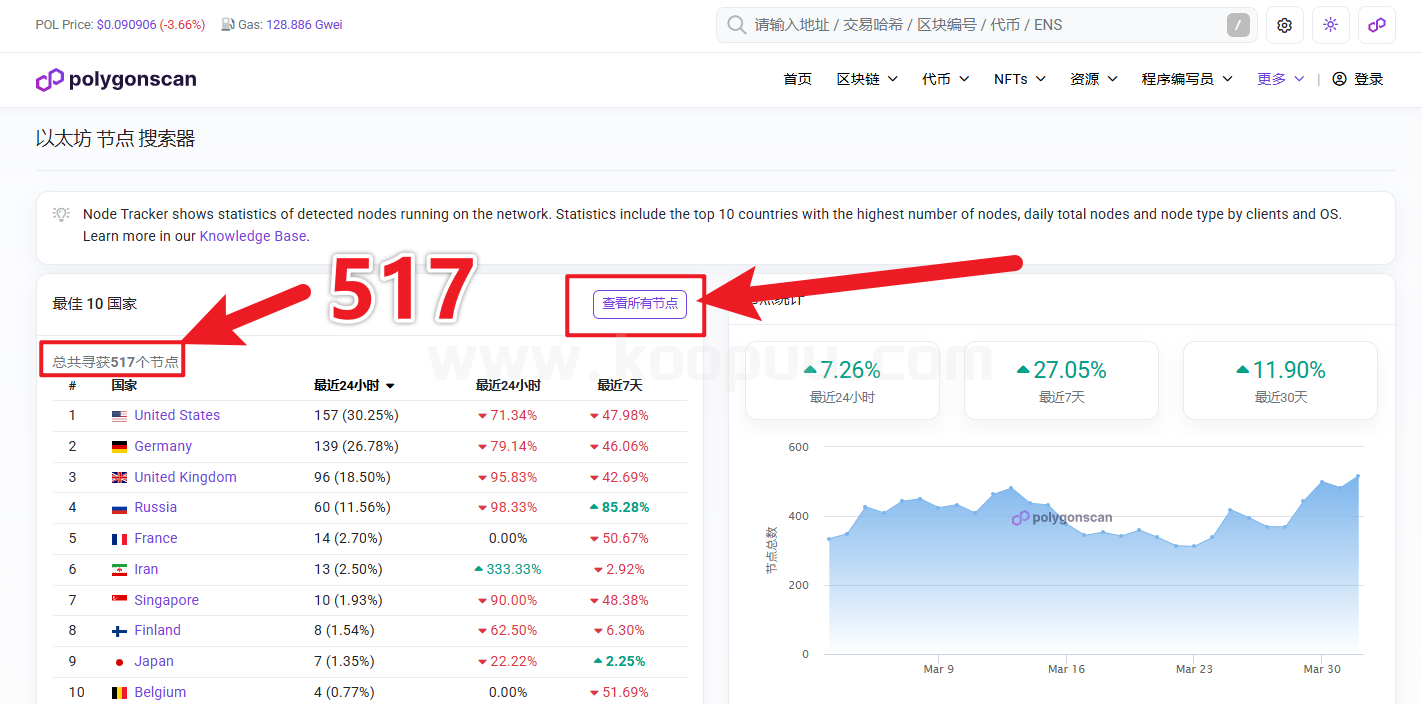The image size is (1422, 704).
Task: Click the 登录 sign-in link
Action: tap(1369, 79)
